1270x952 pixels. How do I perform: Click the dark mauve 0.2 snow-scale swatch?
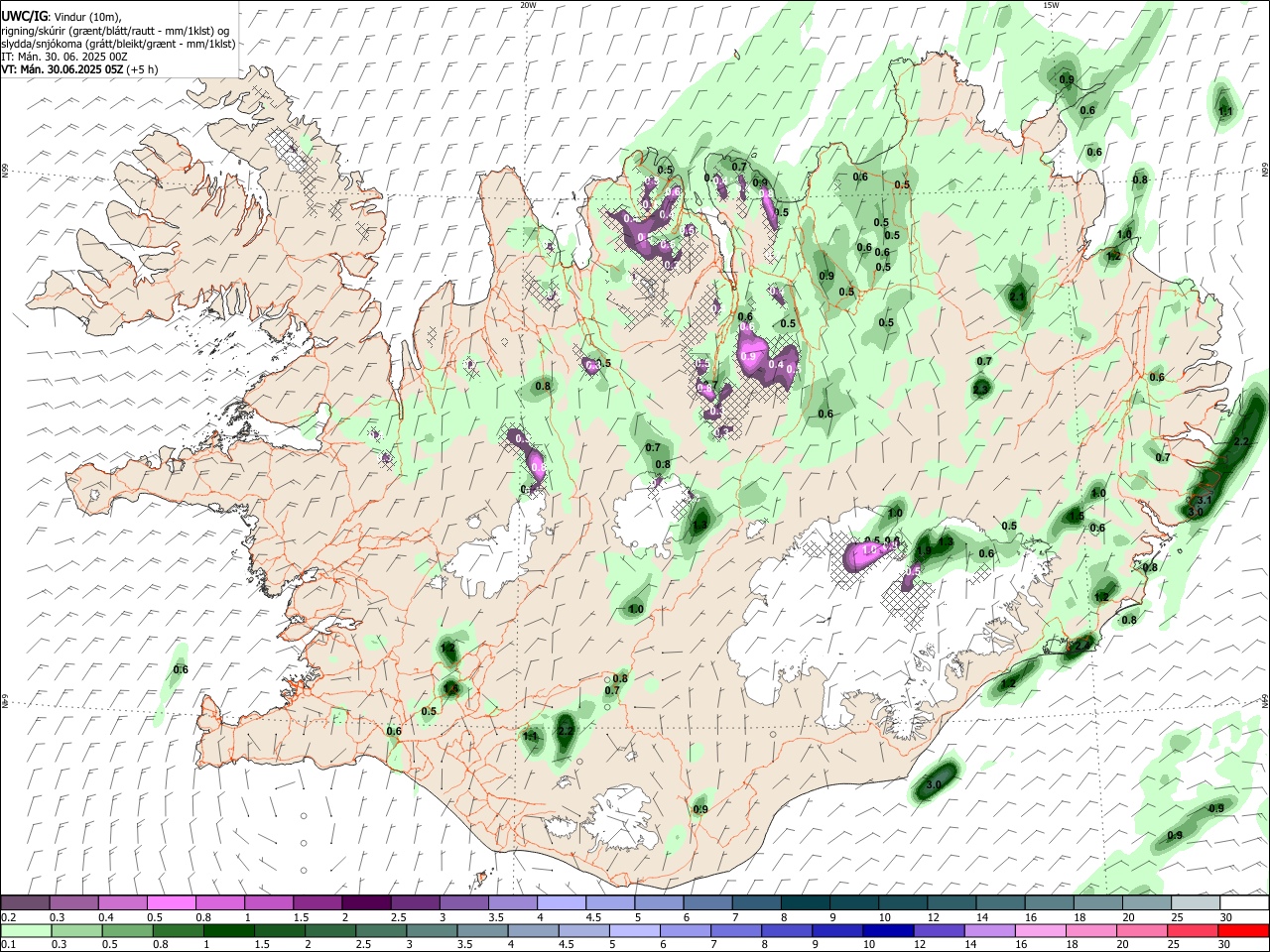pos(25,903)
